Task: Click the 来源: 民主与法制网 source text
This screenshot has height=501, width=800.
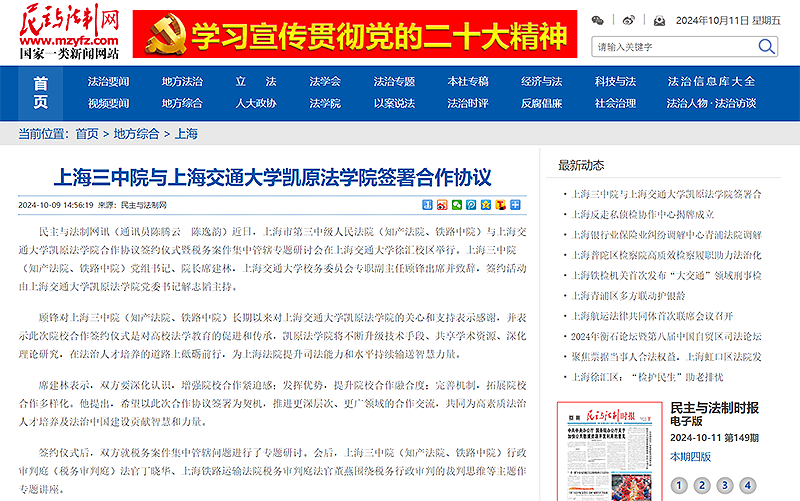Action: coord(132,205)
